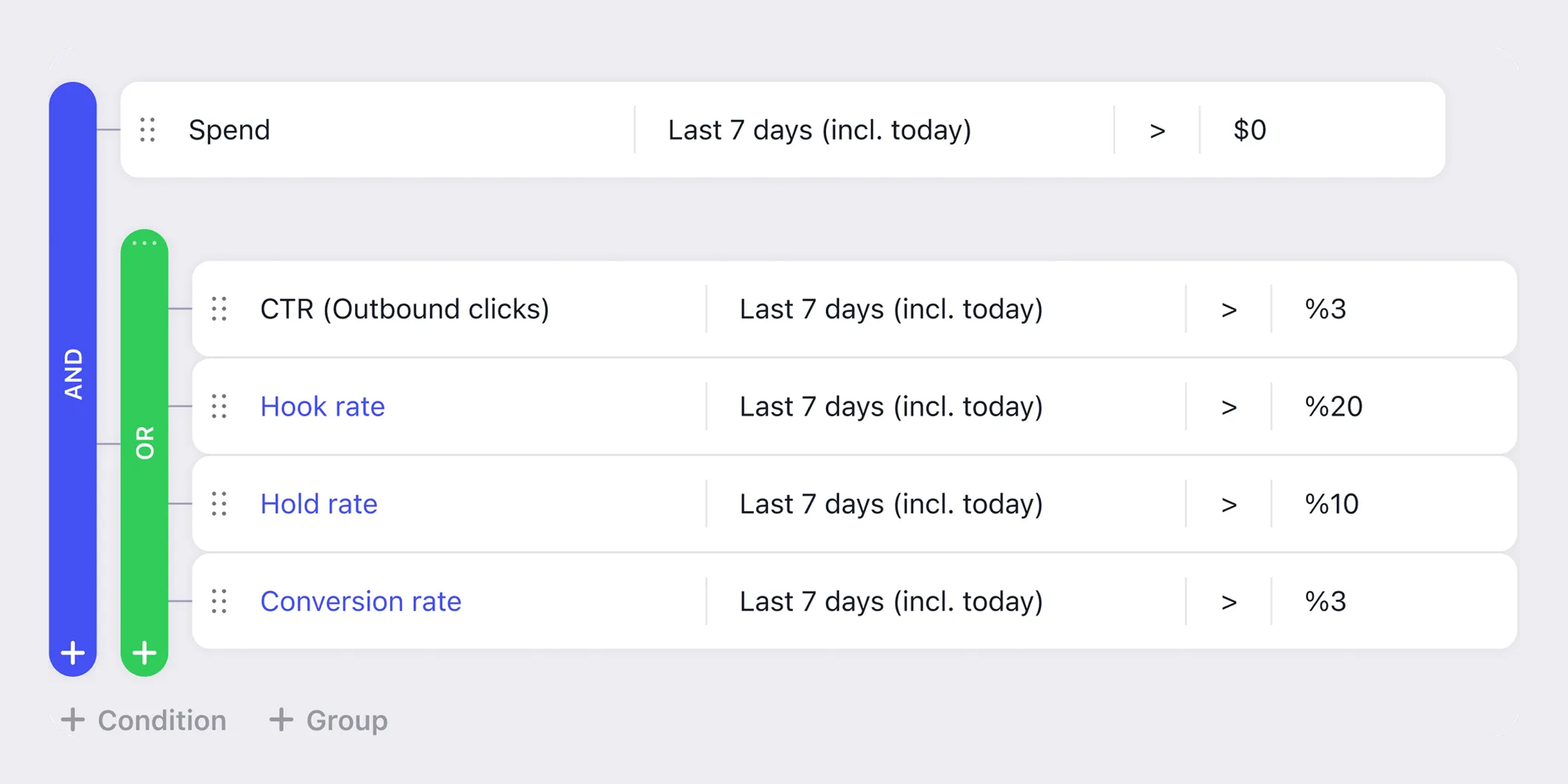The height and width of the screenshot is (784, 1568).
Task: Add a new Group
Action: coord(329,720)
